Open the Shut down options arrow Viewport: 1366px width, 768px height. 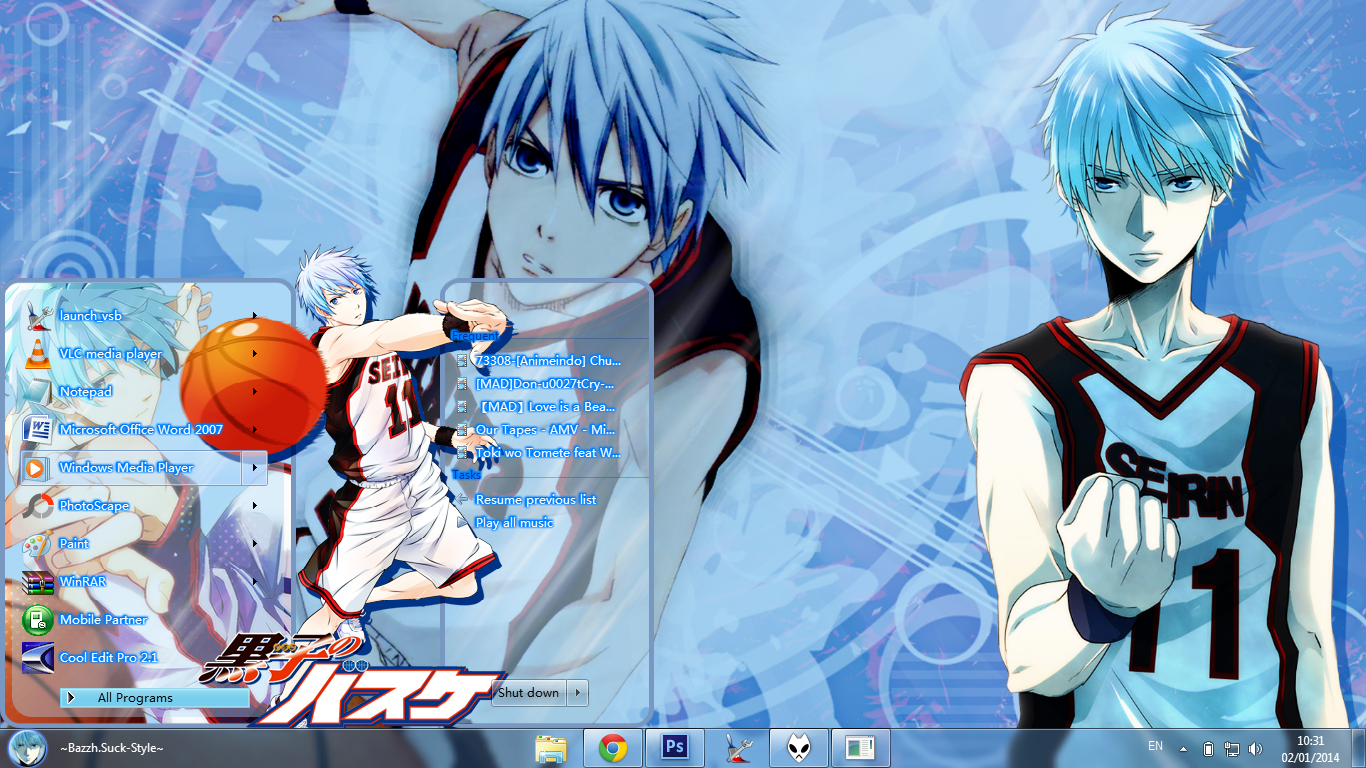(578, 693)
